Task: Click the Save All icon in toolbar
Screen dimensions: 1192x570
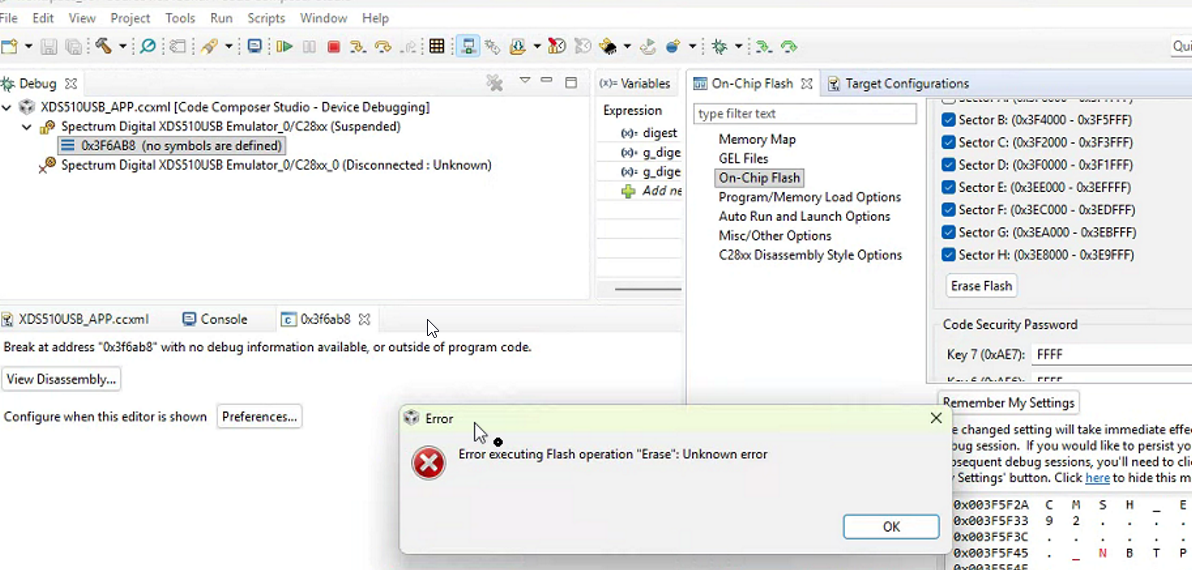Action: tap(74, 47)
